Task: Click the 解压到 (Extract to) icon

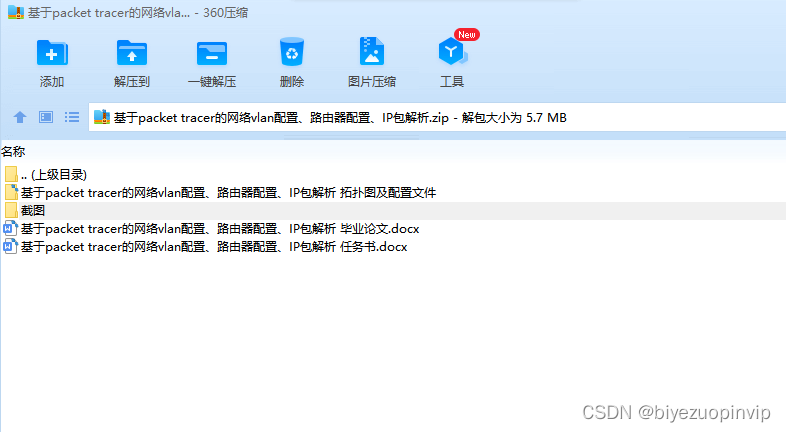Action: tap(132, 53)
